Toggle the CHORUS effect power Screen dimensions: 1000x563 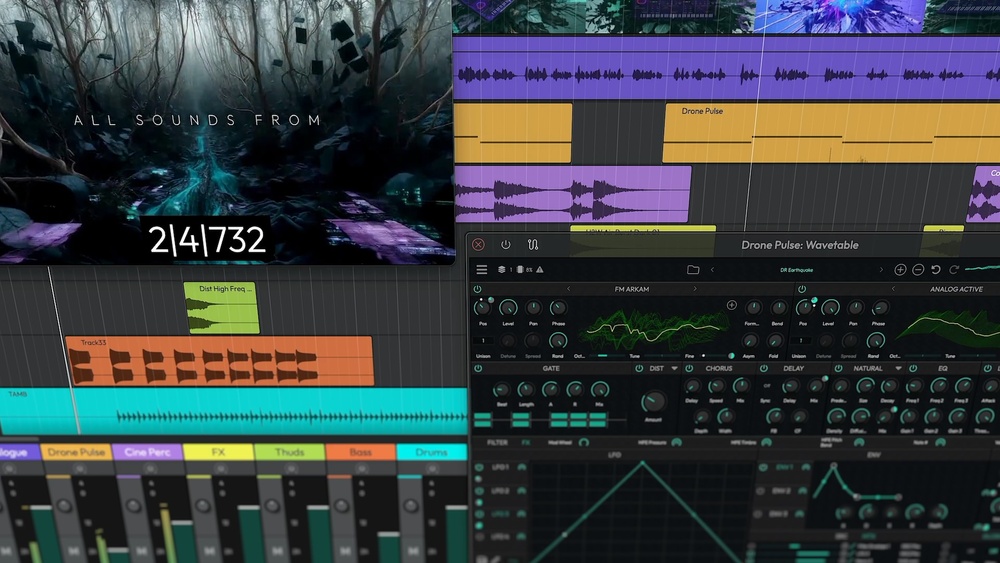689,369
